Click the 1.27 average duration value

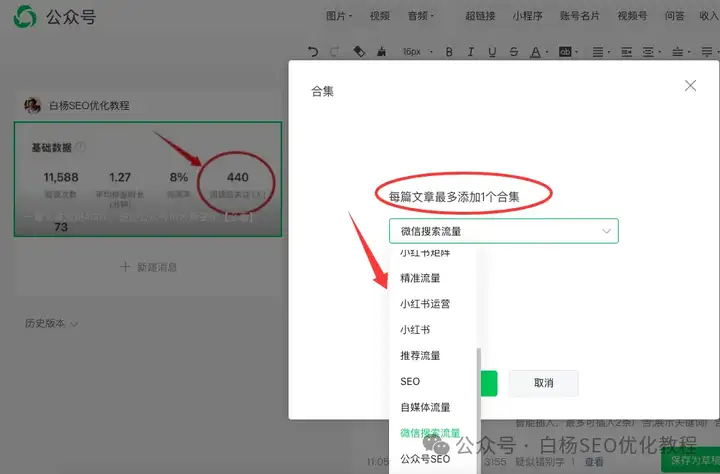(x=120, y=177)
